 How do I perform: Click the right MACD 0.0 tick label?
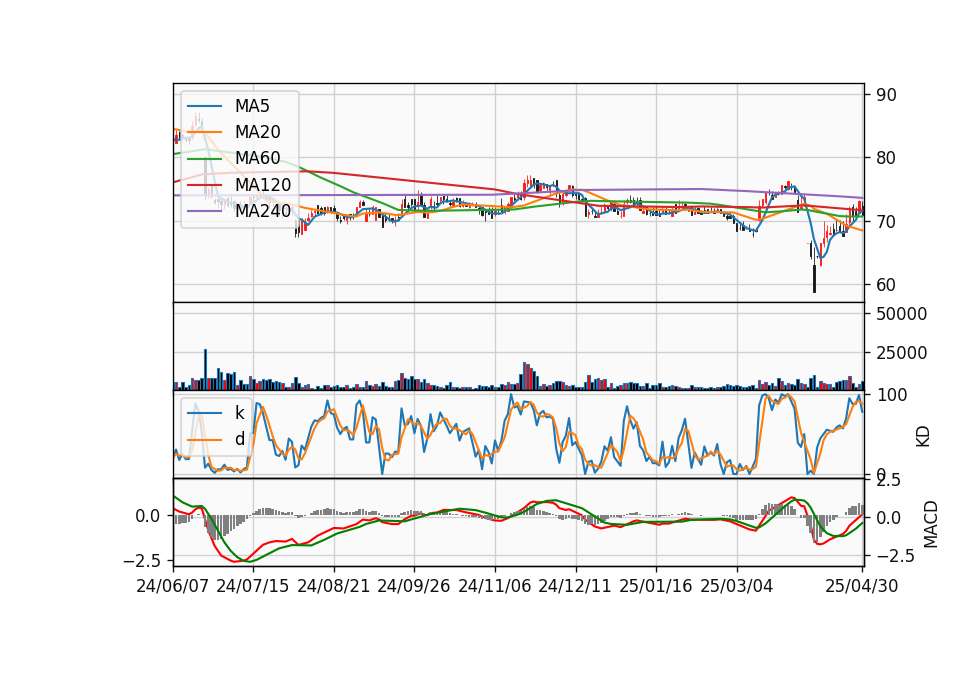[888, 518]
